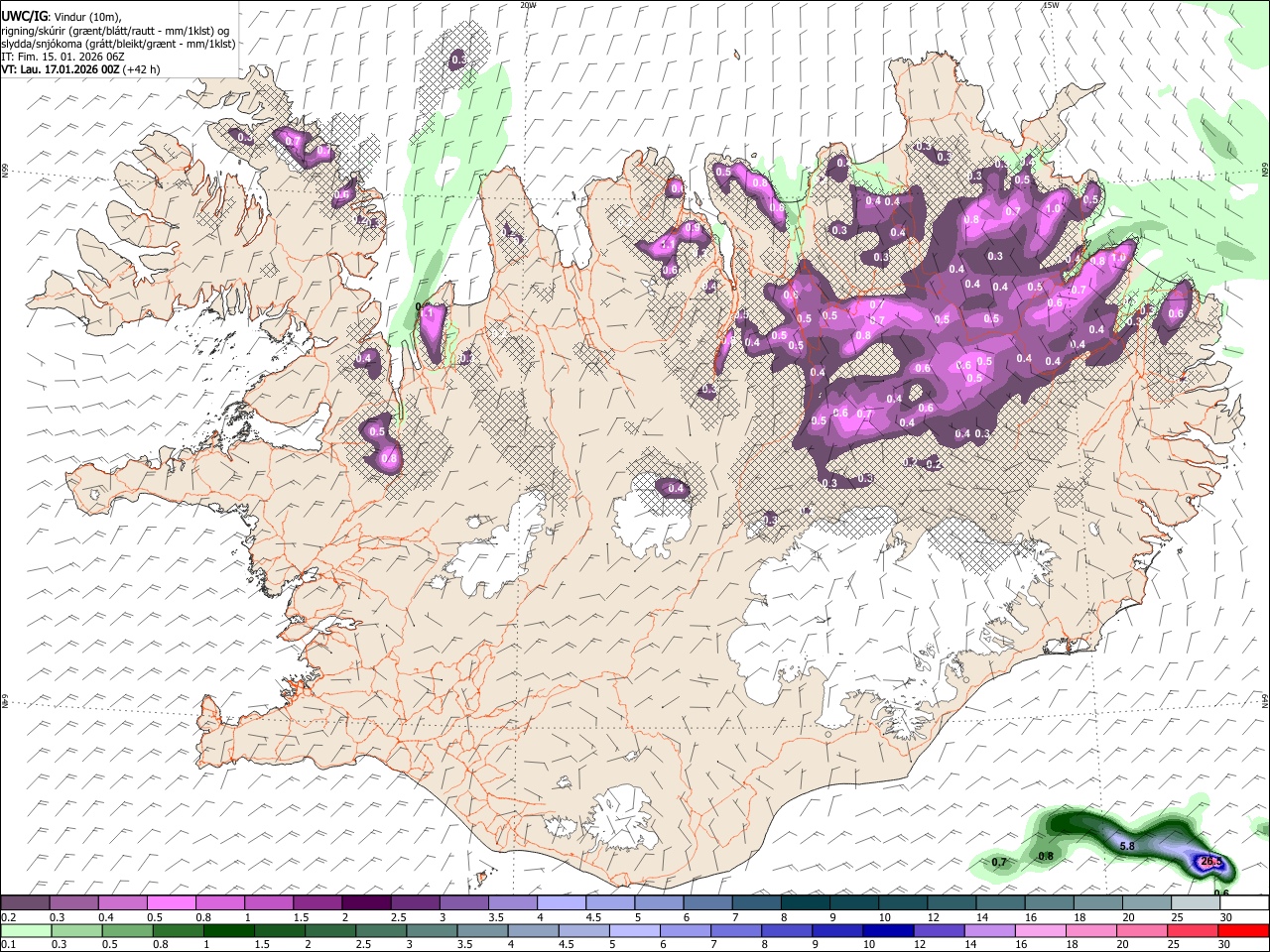The image size is (1270, 952).
Task: Pick the pale grey snow swatch at 25
Action: coord(1195,903)
